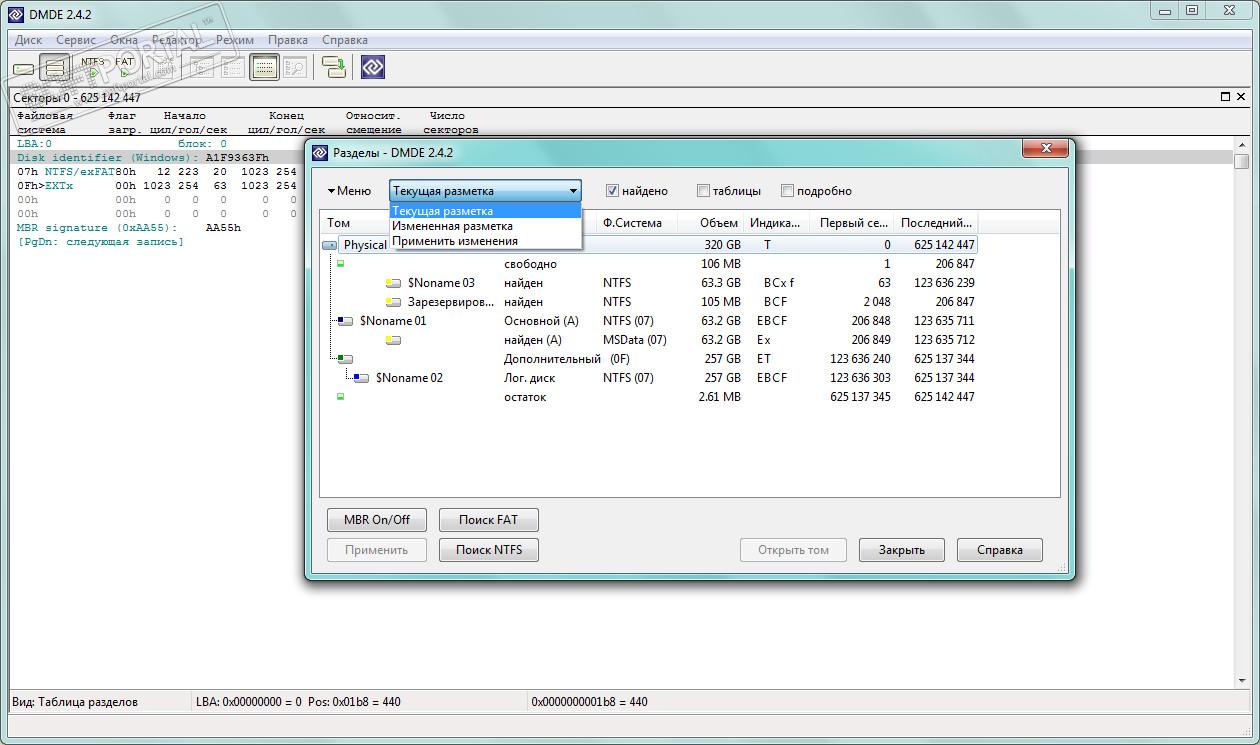This screenshot has height=745, width=1260.
Task: Click the blue DMDE logo toolbar icon
Action: (373, 68)
